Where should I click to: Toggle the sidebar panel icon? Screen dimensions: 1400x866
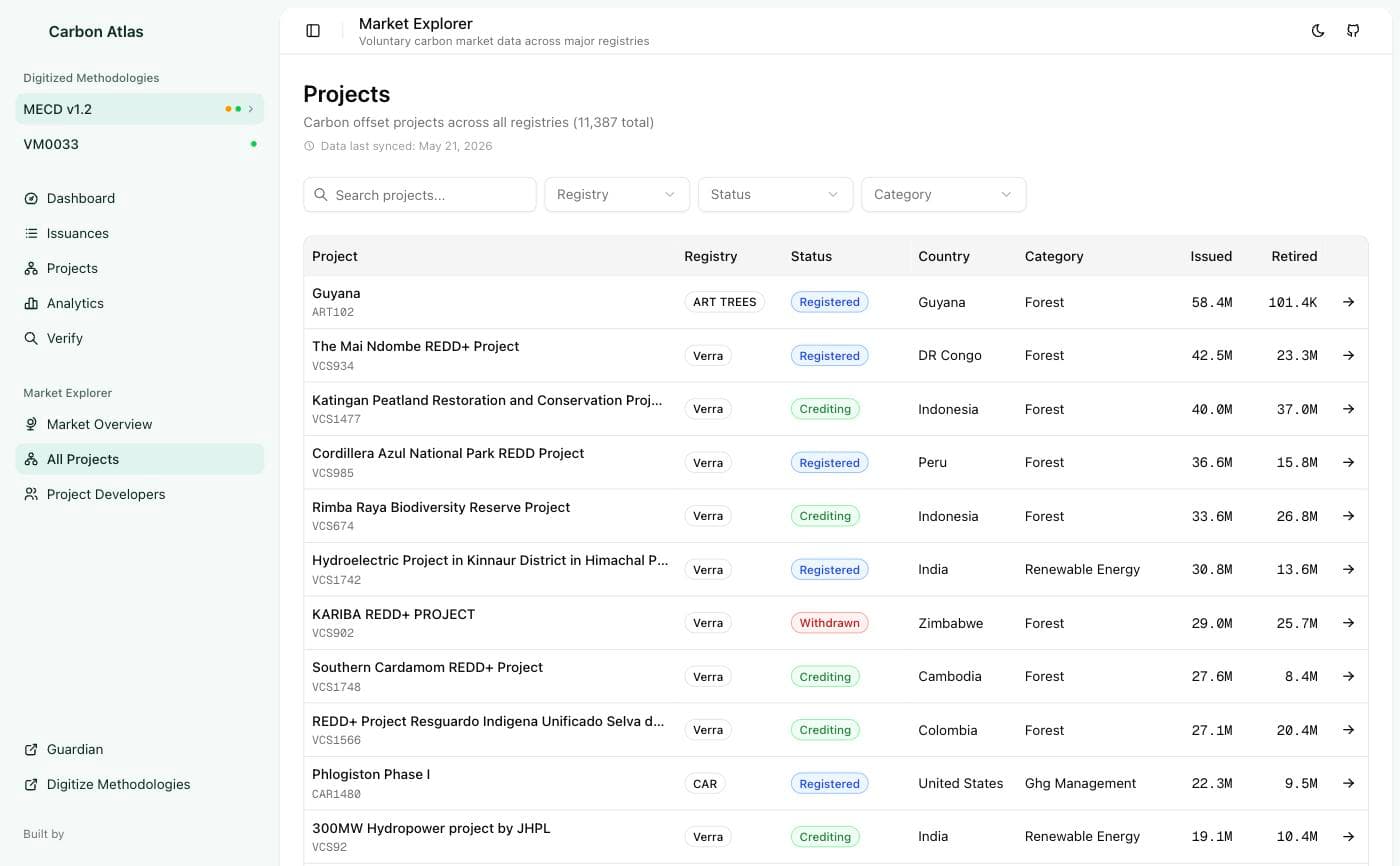click(313, 31)
